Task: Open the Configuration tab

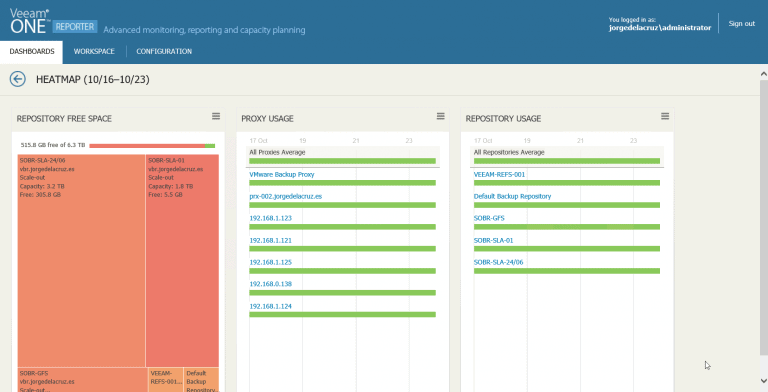Action: click(164, 51)
